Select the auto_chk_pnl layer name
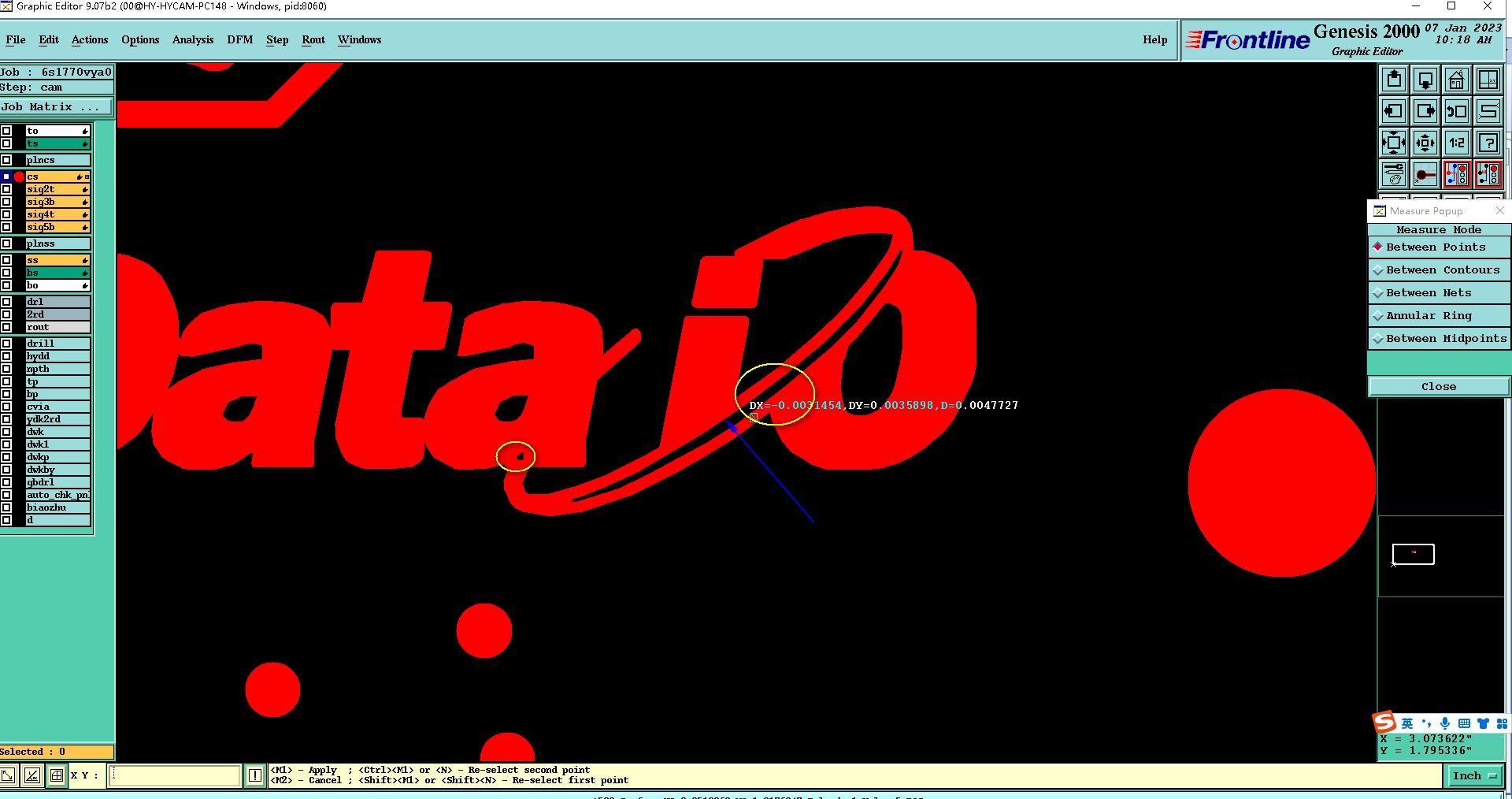1512x799 pixels. coord(57,495)
